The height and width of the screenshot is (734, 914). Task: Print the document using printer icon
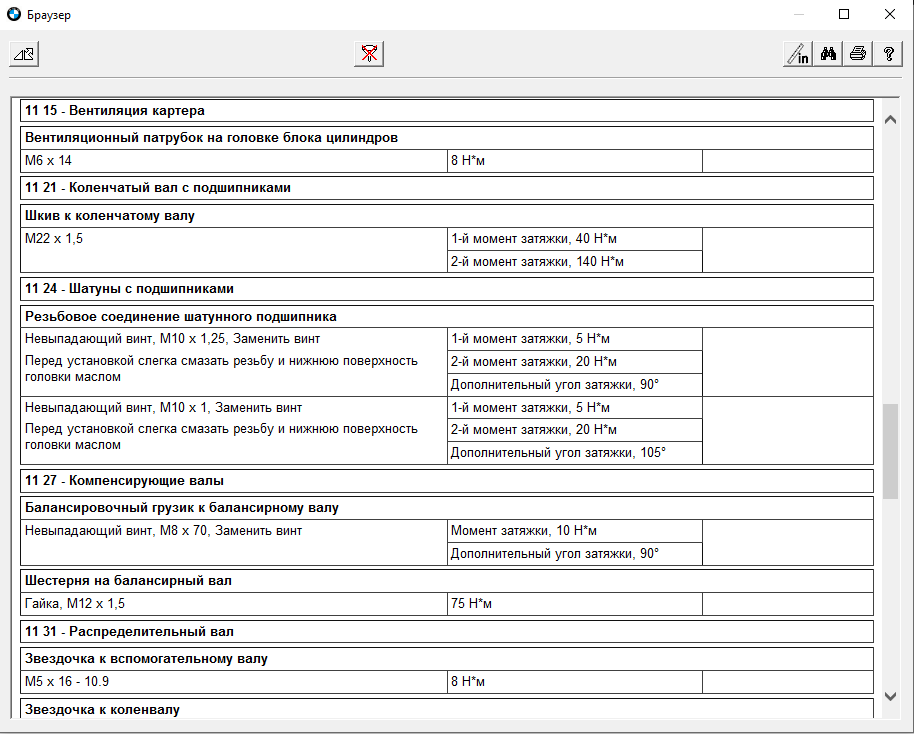point(858,54)
